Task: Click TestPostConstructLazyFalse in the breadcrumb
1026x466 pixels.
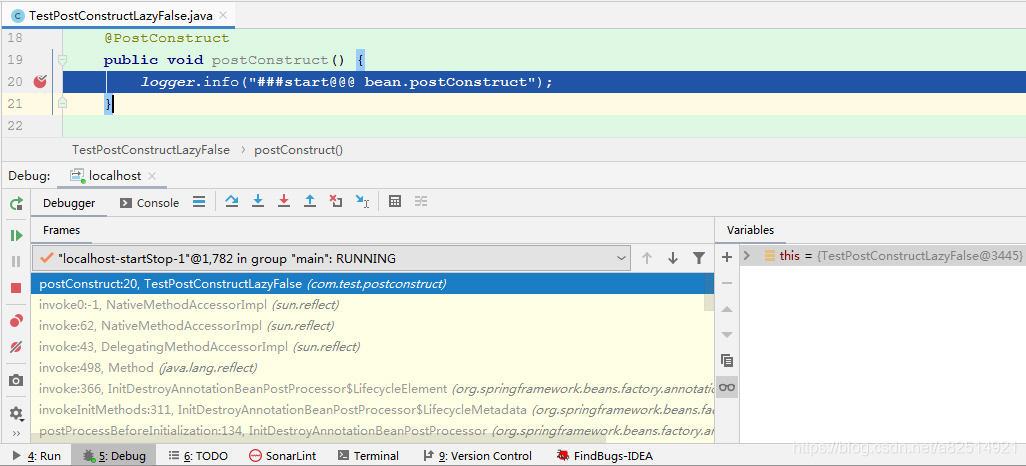Action: [x=151, y=150]
